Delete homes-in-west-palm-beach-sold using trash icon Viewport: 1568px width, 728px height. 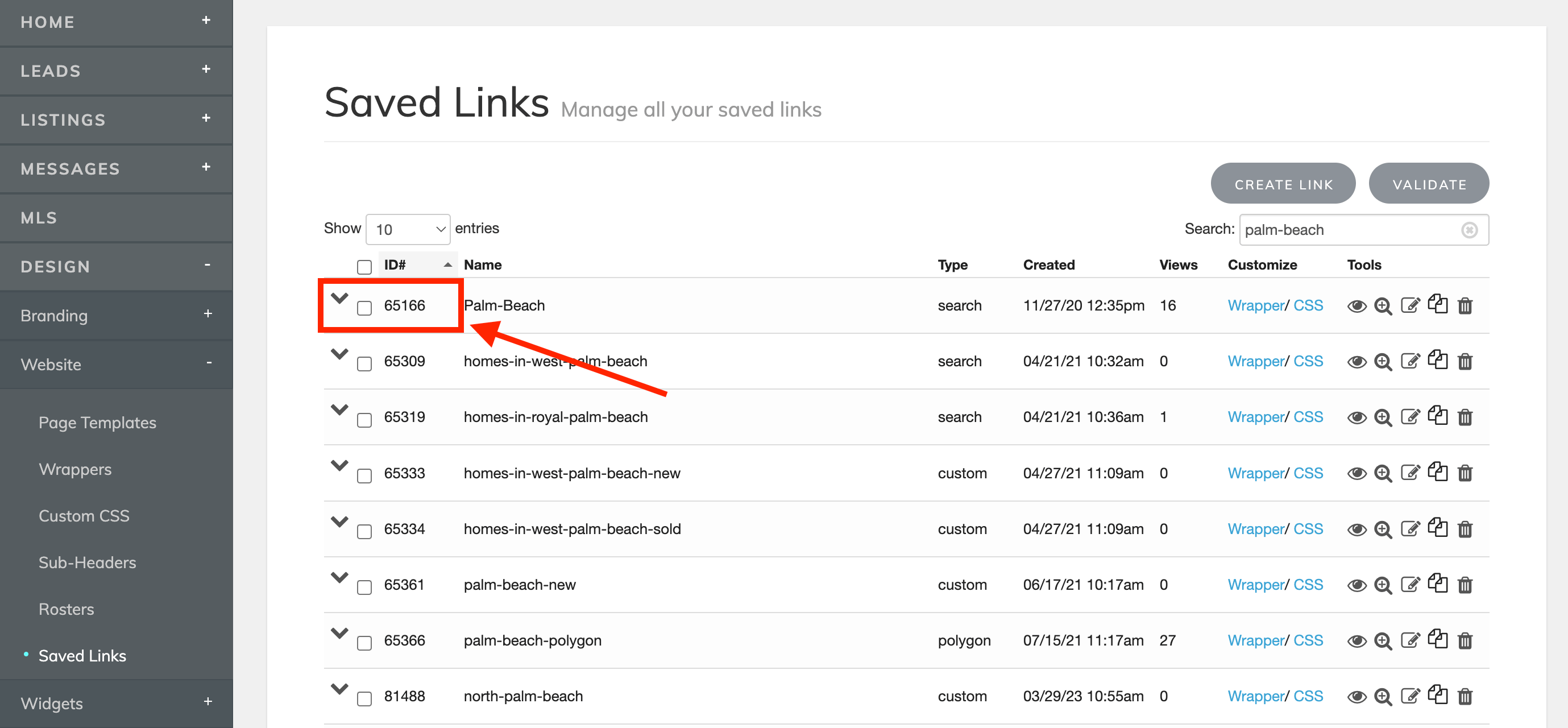click(x=1465, y=530)
